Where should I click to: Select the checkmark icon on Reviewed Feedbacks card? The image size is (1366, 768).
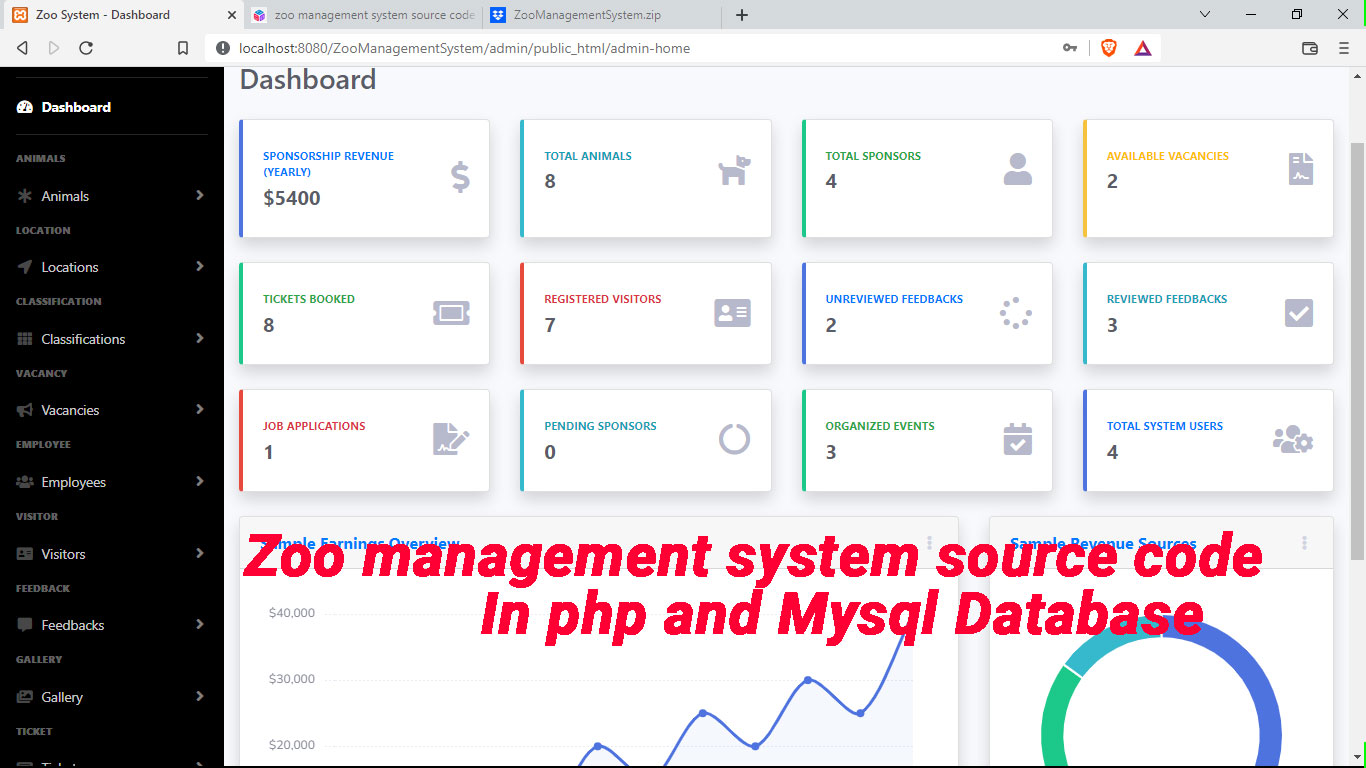coord(1297,313)
